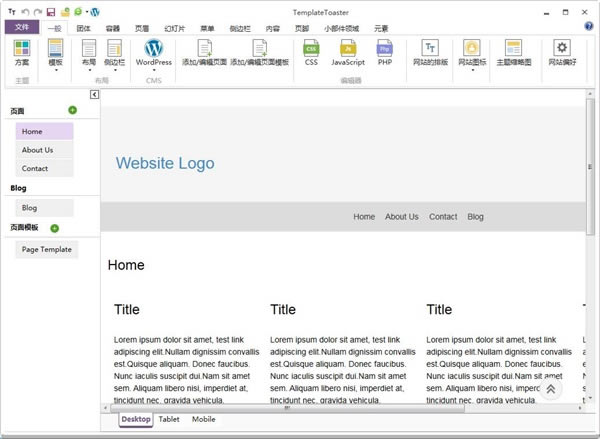Click the scroll-to-top arrow button in preview
600x439 pixels.
click(551, 389)
